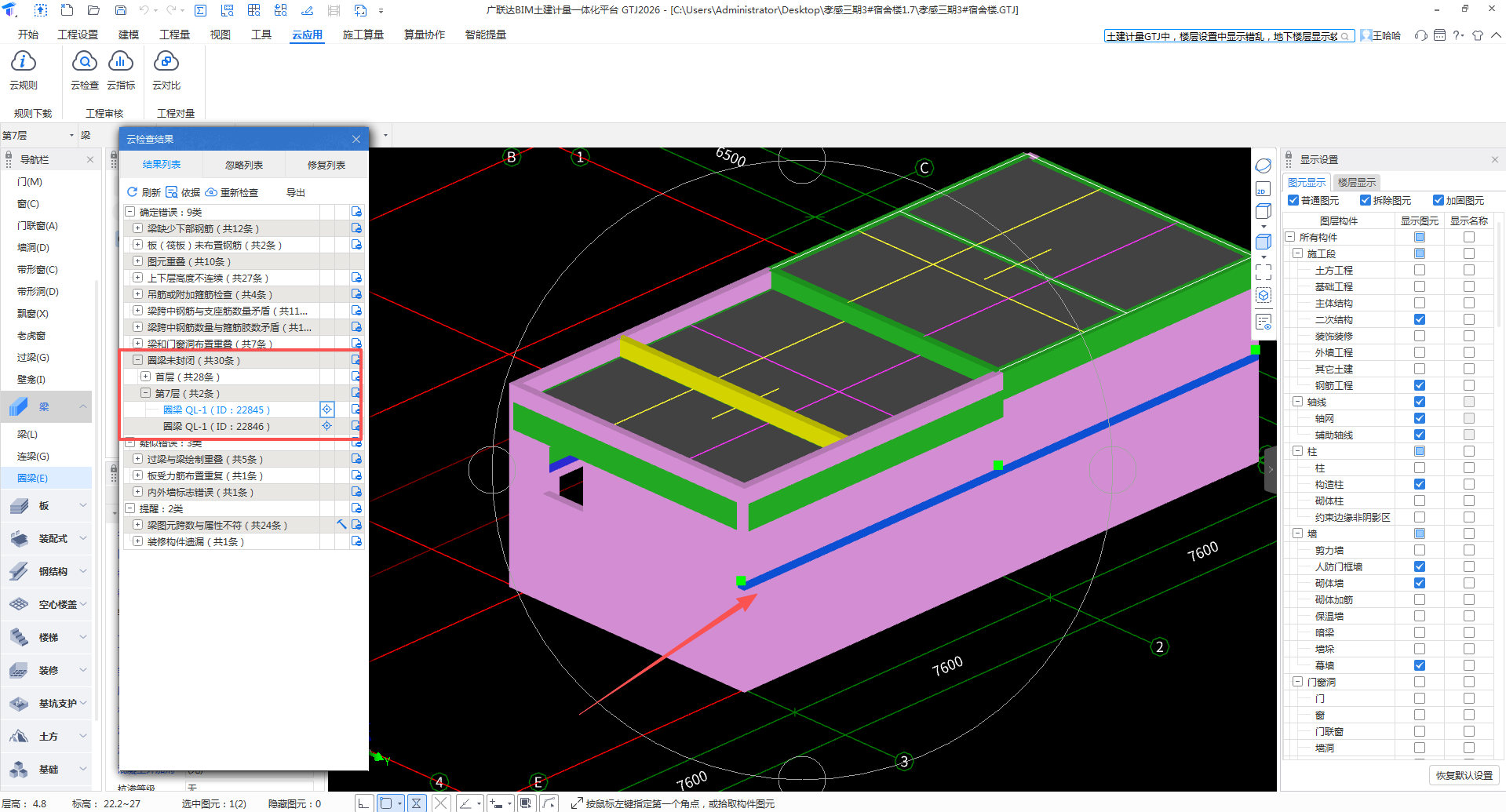Enable the 土方工程 display checkbox
Viewport: 1506px width, 812px height.
[1419, 270]
